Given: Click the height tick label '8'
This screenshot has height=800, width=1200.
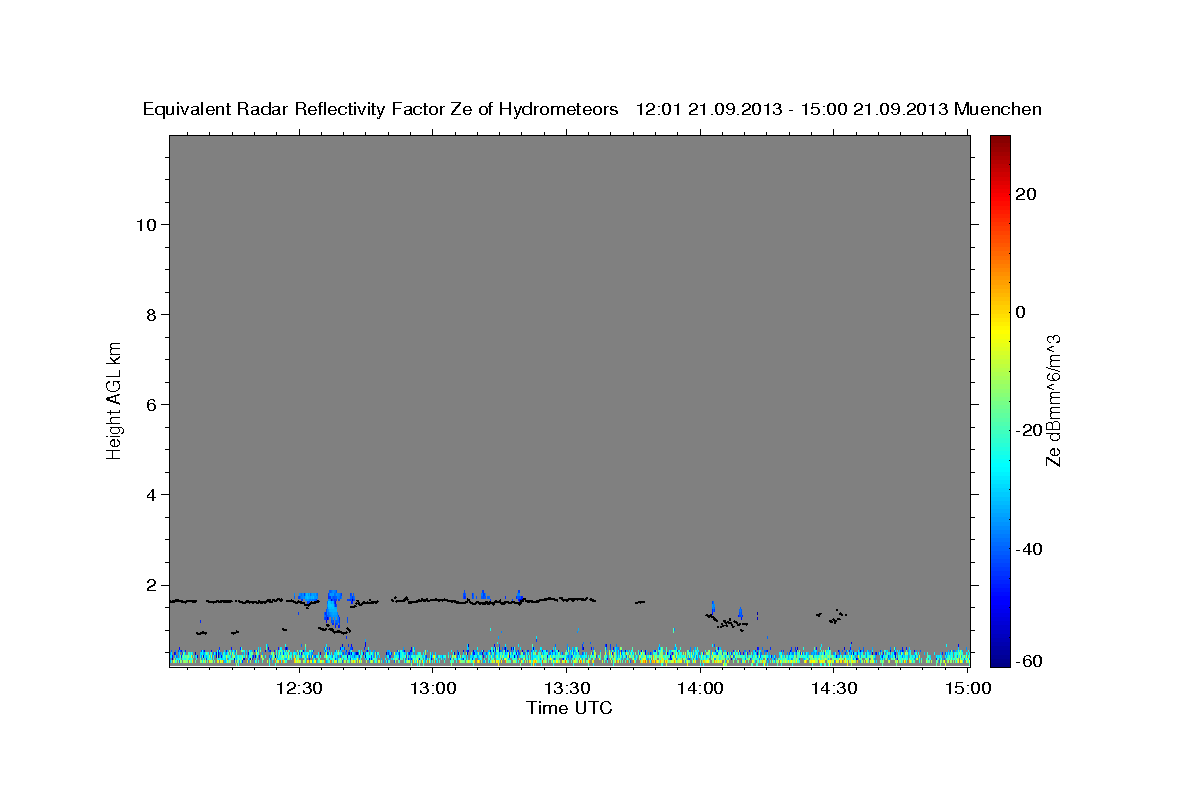Looking at the screenshot, I should pyautogui.click(x=151, y=314).
